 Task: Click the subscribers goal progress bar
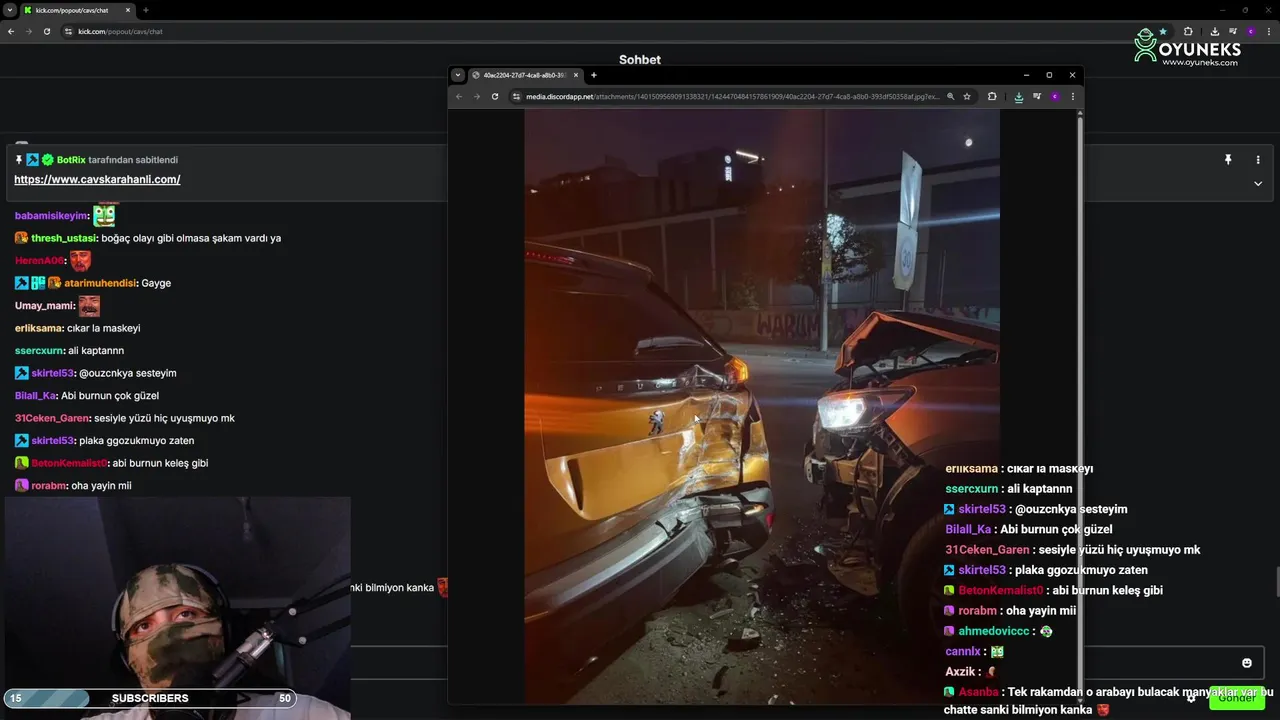(150, 698)
